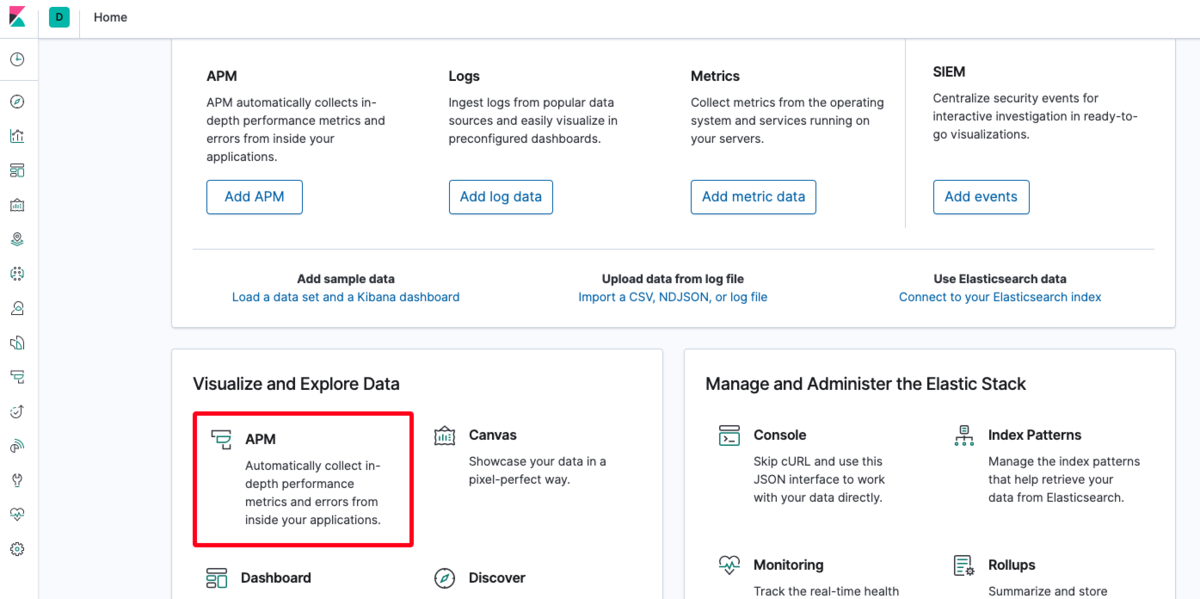The width and height of the screenshot is (1200, 599).
Task: Open Load a data set and Kibana dashboard link
Action: pos(346,297)
